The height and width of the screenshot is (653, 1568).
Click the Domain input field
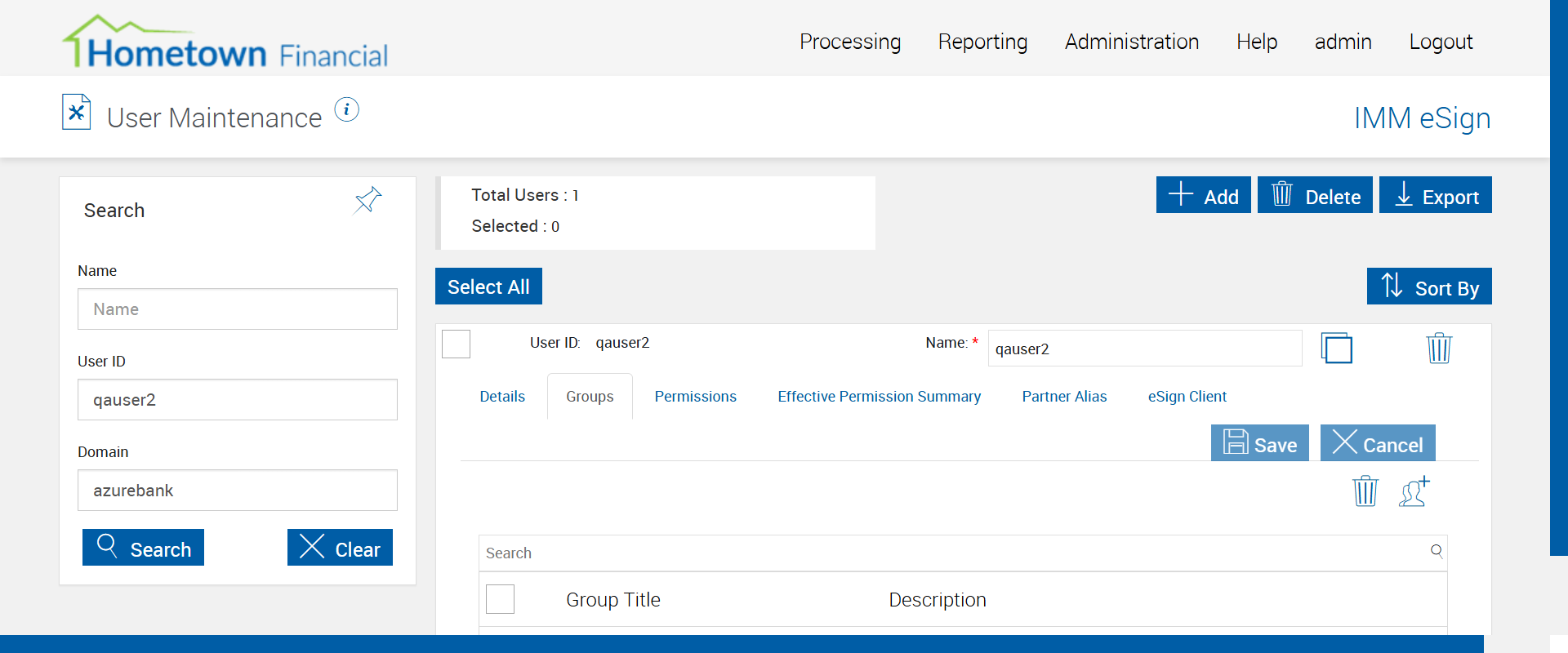[x=238, y=491]
